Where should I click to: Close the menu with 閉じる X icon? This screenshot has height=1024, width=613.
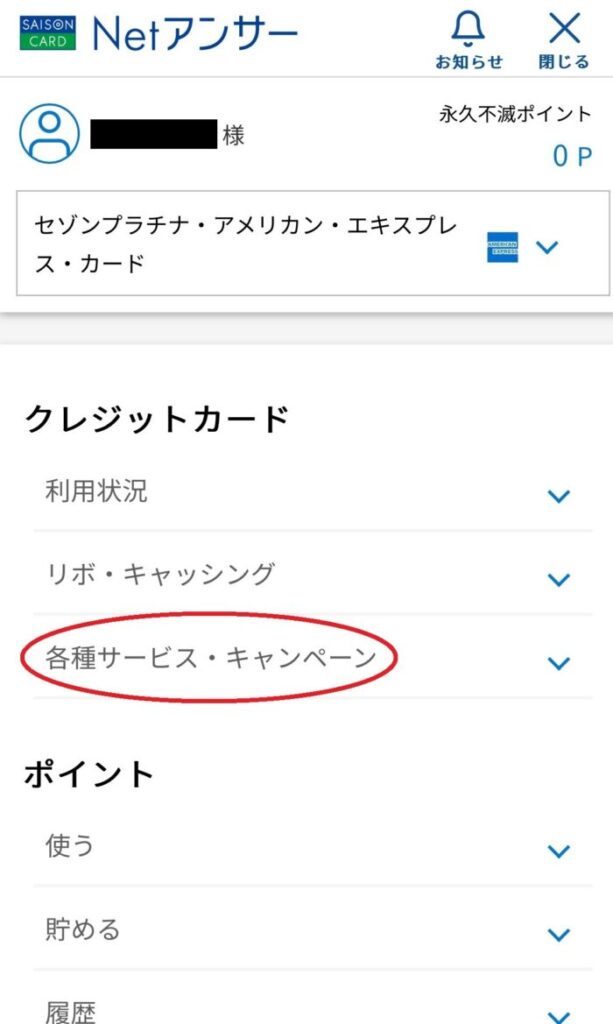[x=564, y=40]
